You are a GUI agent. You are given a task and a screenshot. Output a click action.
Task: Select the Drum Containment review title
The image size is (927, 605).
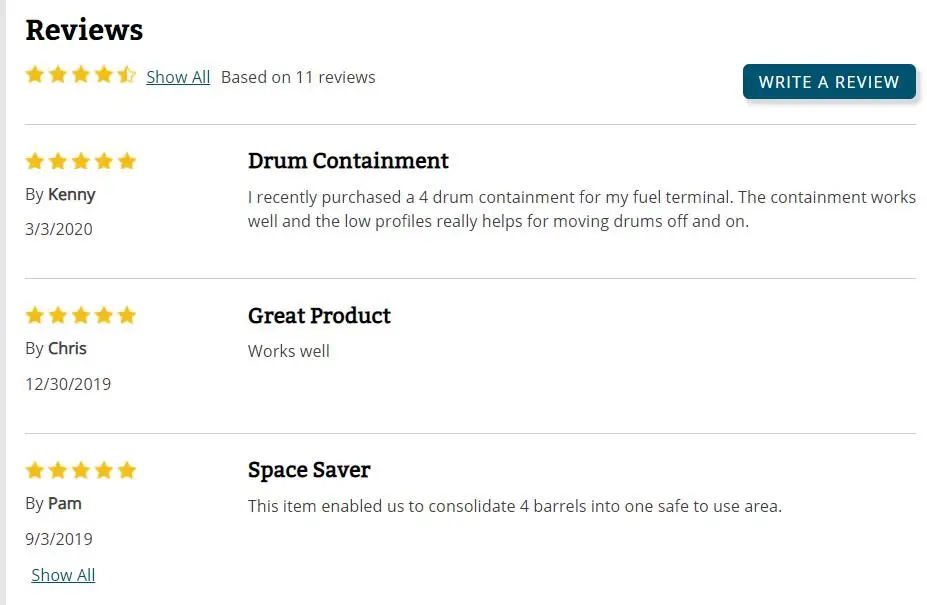[348, 161]
